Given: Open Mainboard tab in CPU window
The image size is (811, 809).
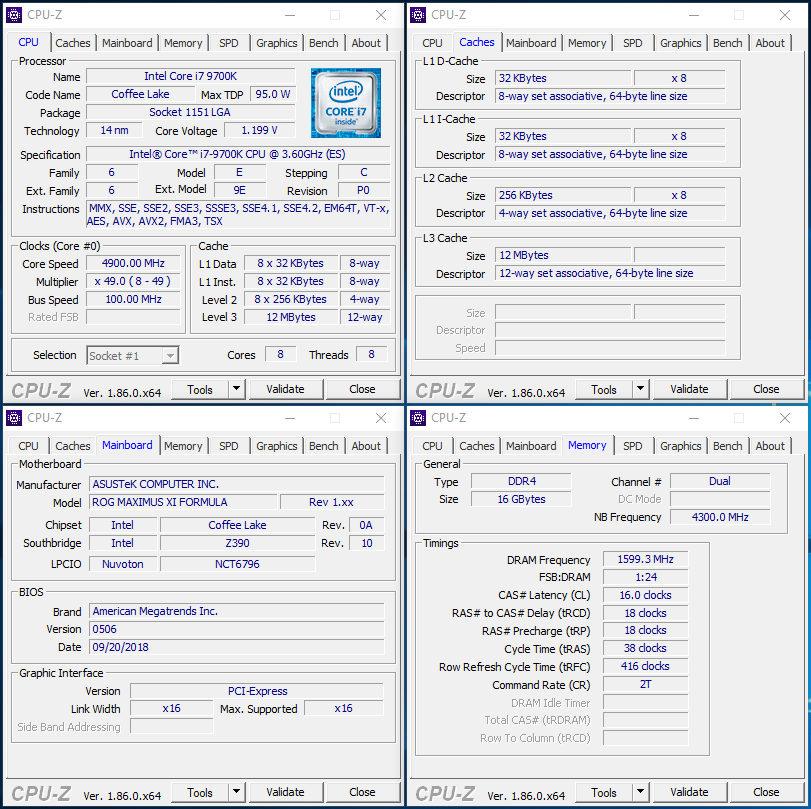Looking at the screenshot, I should (127, 43).
